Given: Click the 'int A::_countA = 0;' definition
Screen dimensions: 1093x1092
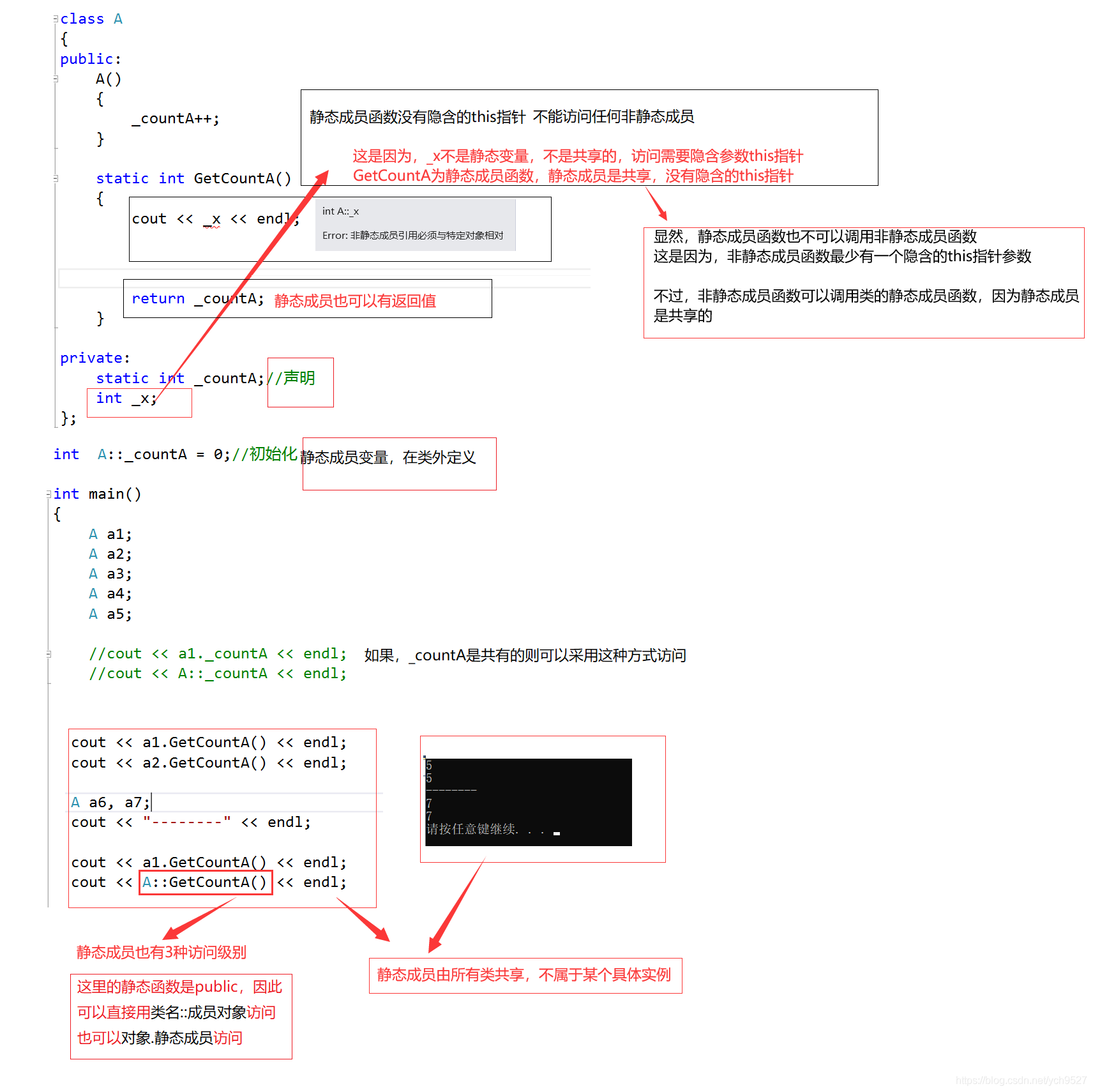Looking at the screenshot, I should click(x=142, y=454).
